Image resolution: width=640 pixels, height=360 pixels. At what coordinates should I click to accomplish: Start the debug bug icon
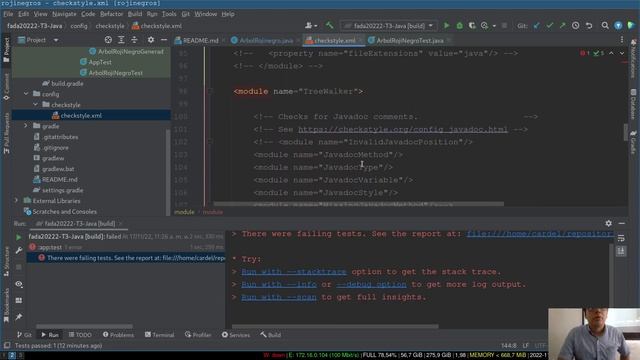pyautogui.click(x=459, y=26)
